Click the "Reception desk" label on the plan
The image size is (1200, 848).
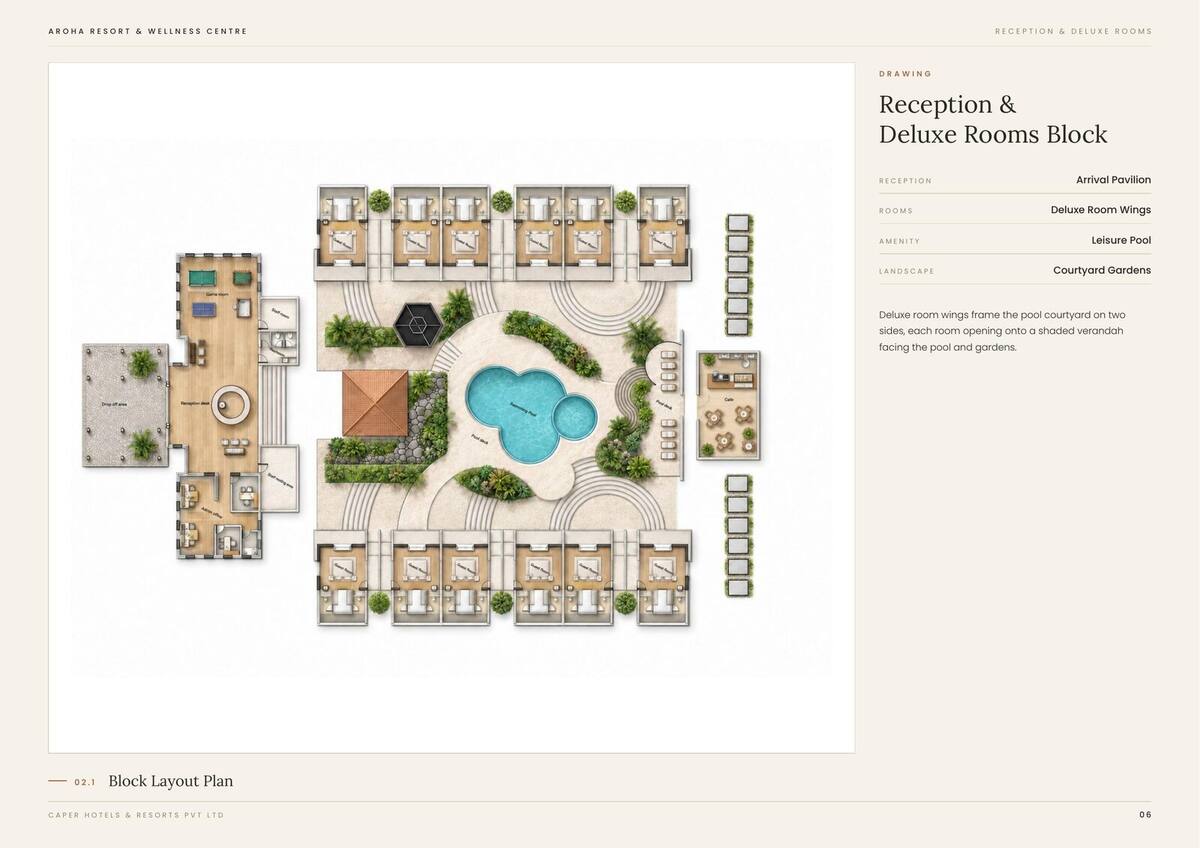[194, 404]
